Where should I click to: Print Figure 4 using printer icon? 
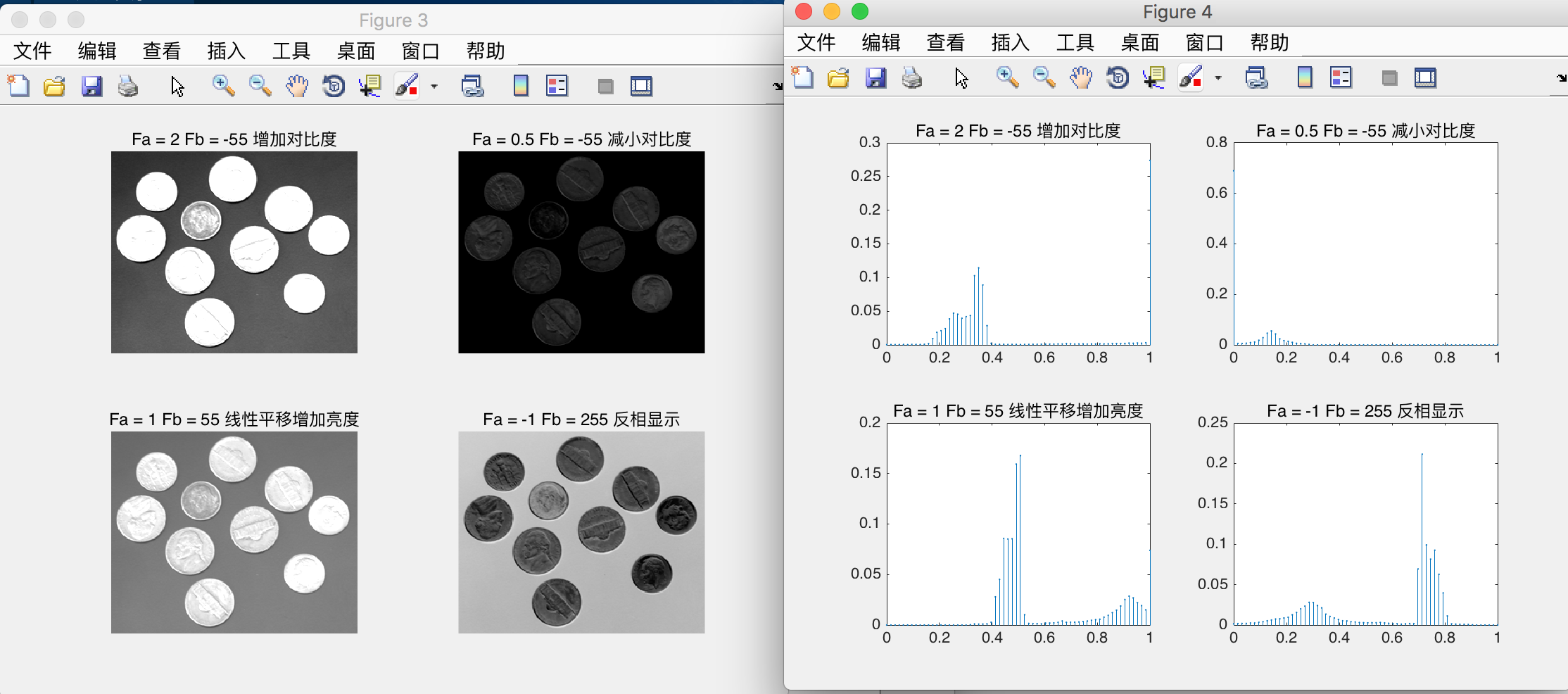[912, 77]
